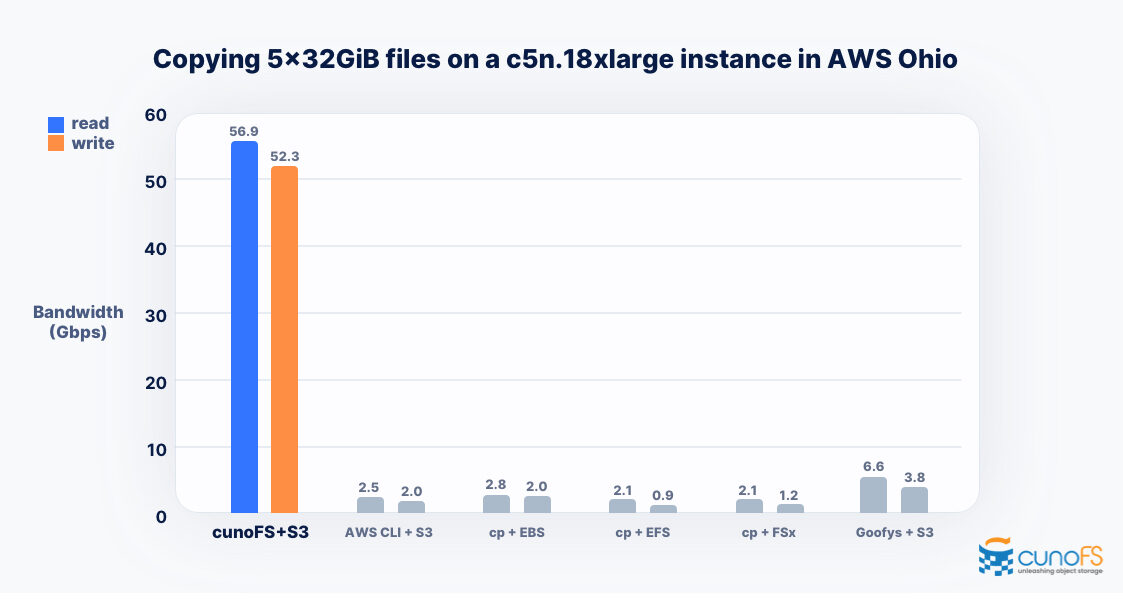Select the cp + FSx read bar

point(749,506)
